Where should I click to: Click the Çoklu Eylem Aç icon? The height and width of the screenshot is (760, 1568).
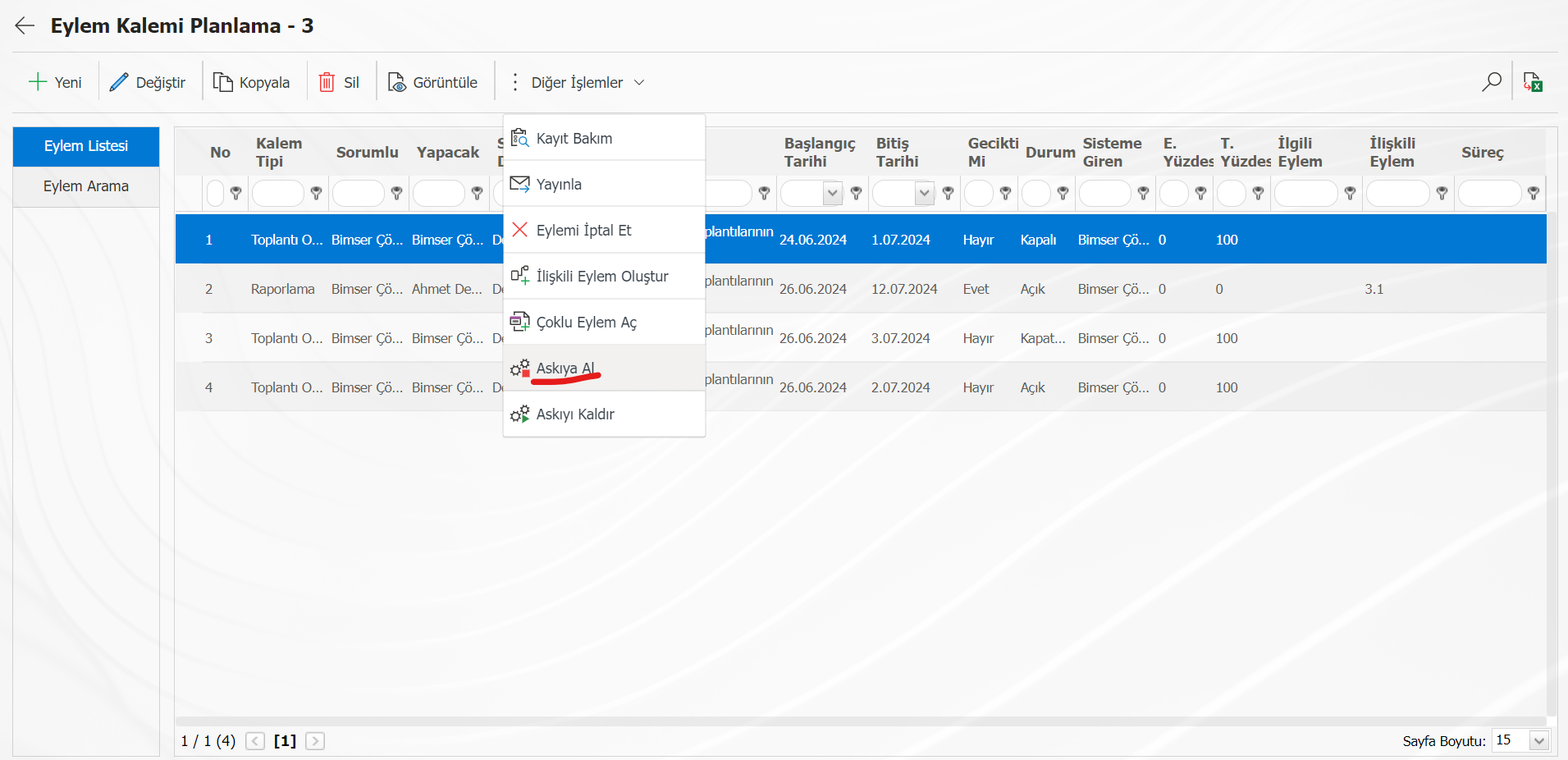pos(519,322)
